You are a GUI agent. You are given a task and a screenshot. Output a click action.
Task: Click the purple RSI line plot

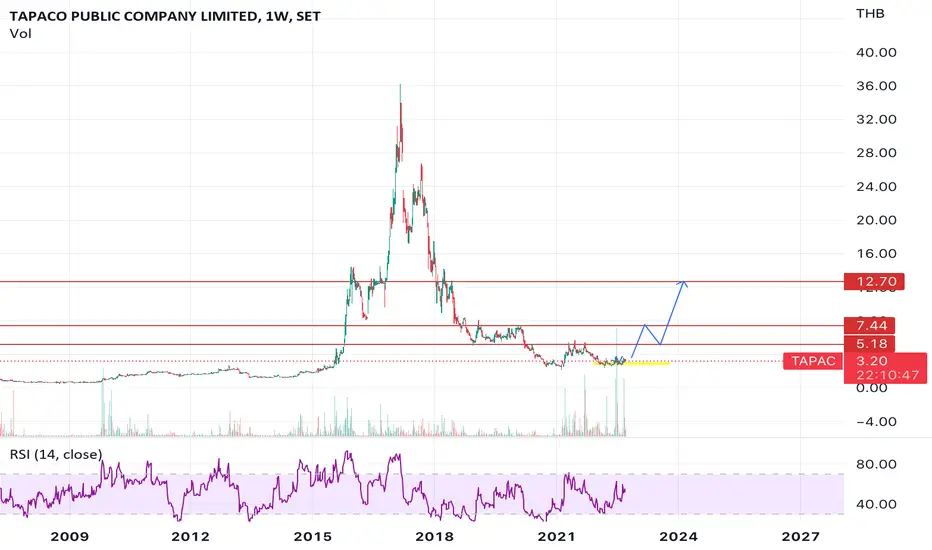pyautogui.click(x=313, y=488)
